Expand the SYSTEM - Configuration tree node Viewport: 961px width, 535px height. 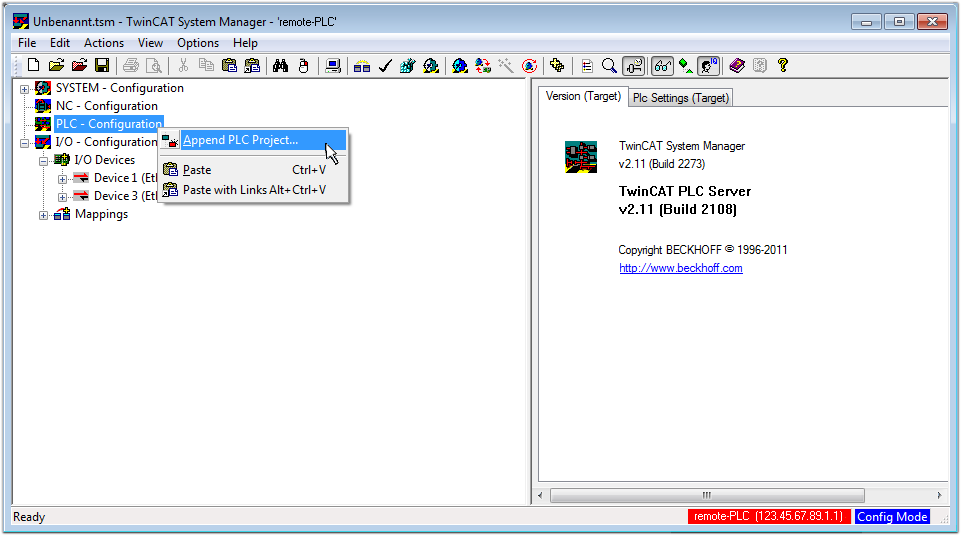click(x=25, y=89)
